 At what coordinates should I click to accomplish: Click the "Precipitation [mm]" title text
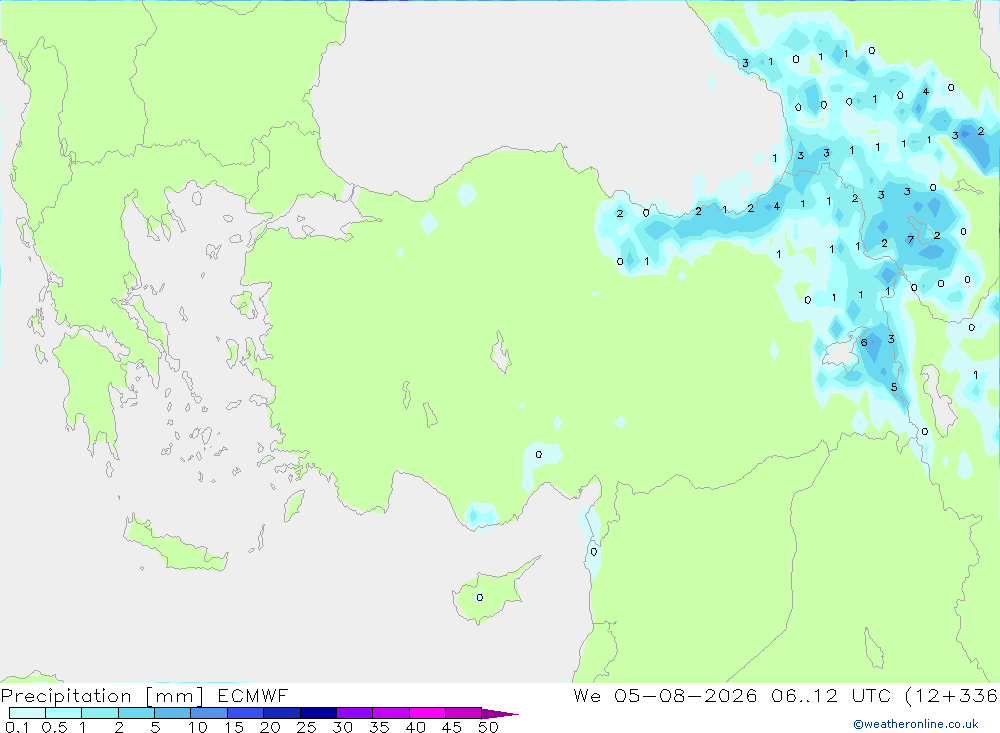coord(102,695)
